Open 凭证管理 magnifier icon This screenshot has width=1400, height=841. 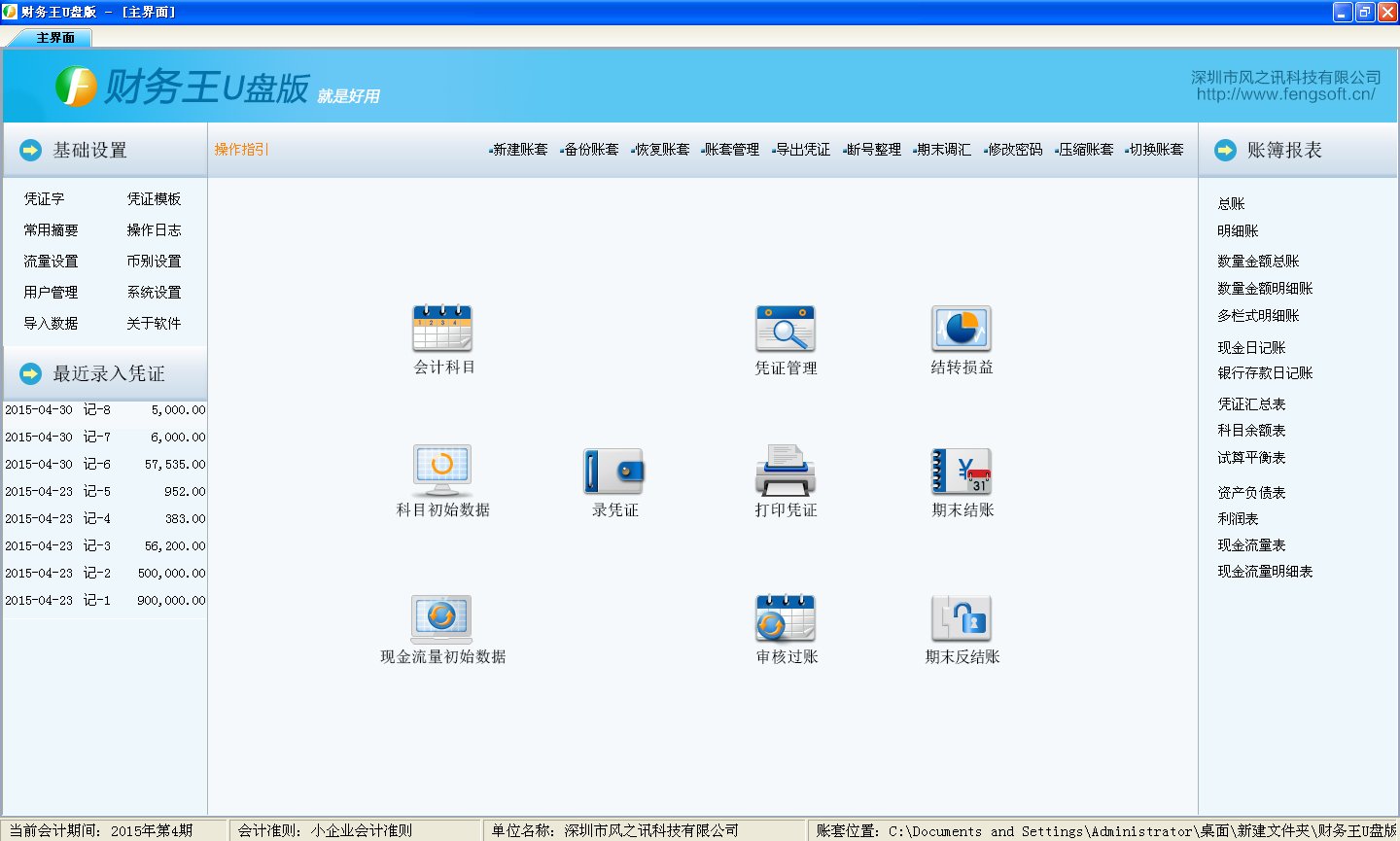tap(786, 329)
